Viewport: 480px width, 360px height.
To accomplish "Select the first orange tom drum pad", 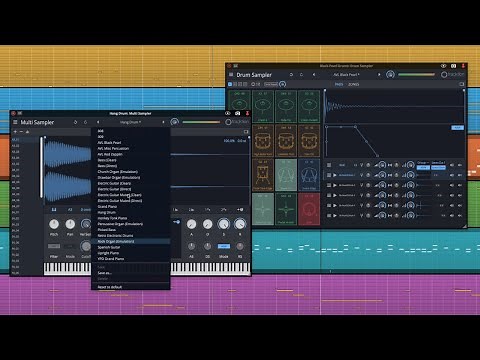I will click(x=263, y=141).
